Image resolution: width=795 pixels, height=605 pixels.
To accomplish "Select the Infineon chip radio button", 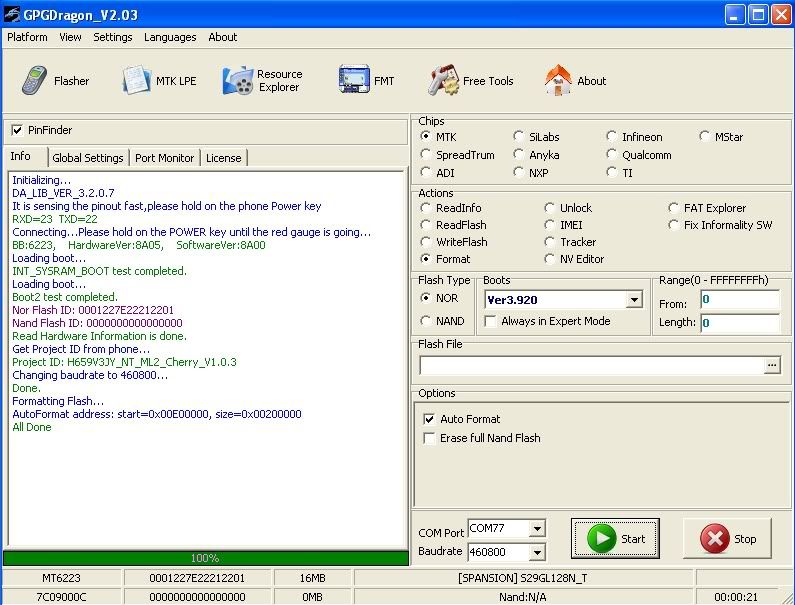I will (x=611, y=136).
